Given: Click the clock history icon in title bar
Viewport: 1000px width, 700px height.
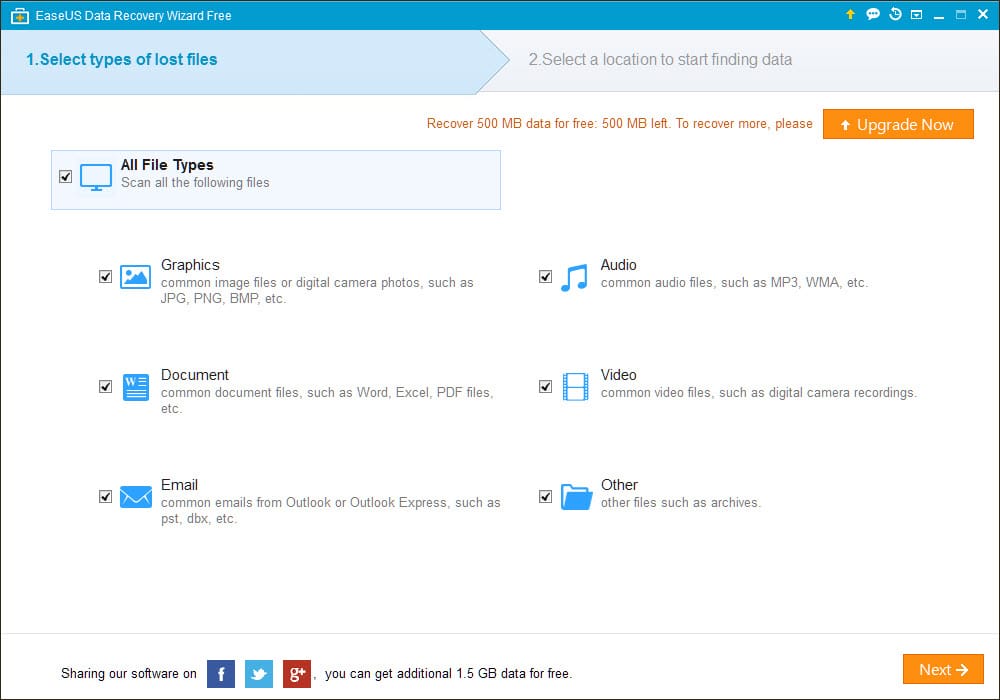Looking at the screenshot, I should (x=895, y=14).
